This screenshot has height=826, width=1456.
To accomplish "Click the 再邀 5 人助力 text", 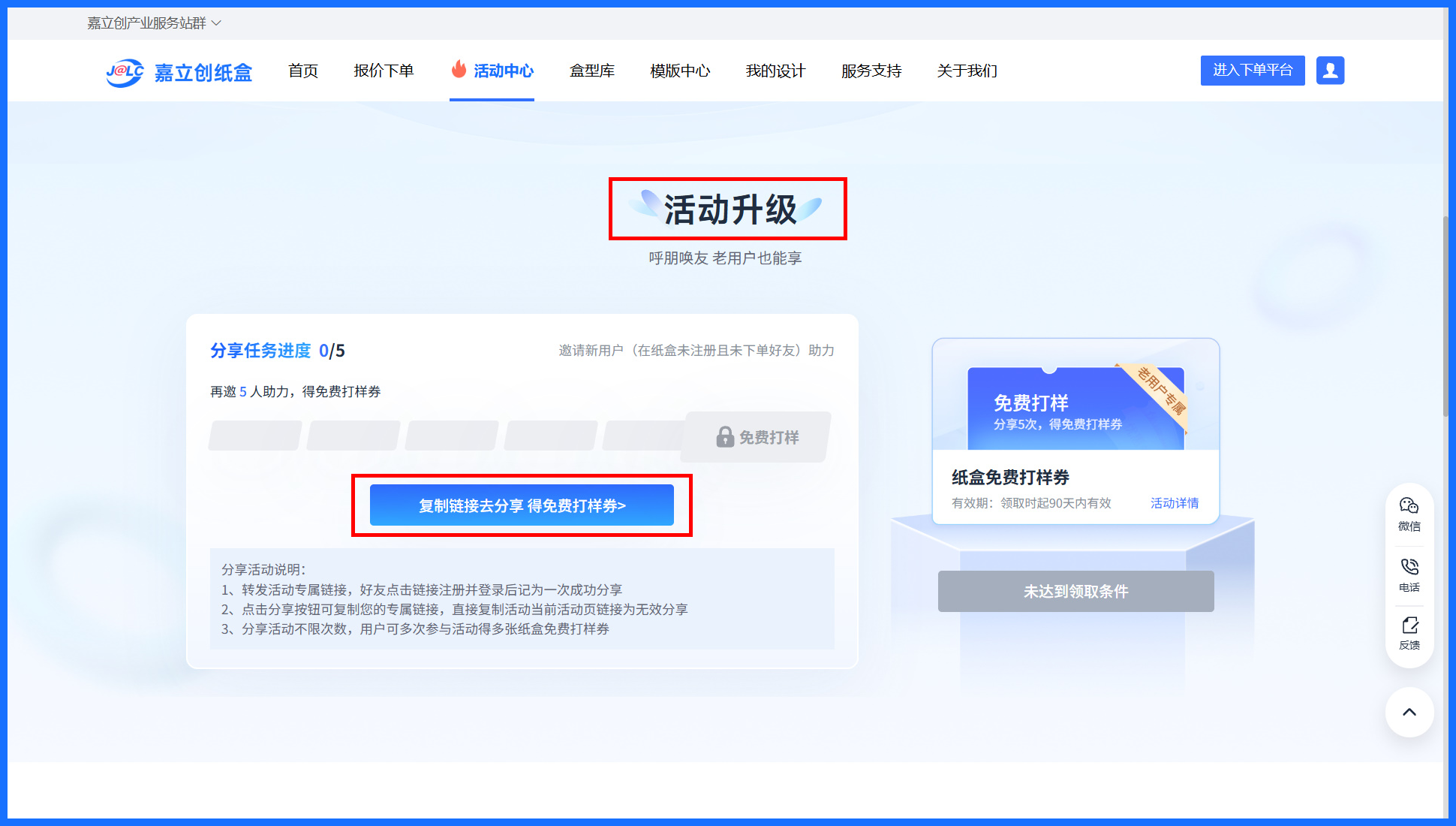I will coord(251,392).
